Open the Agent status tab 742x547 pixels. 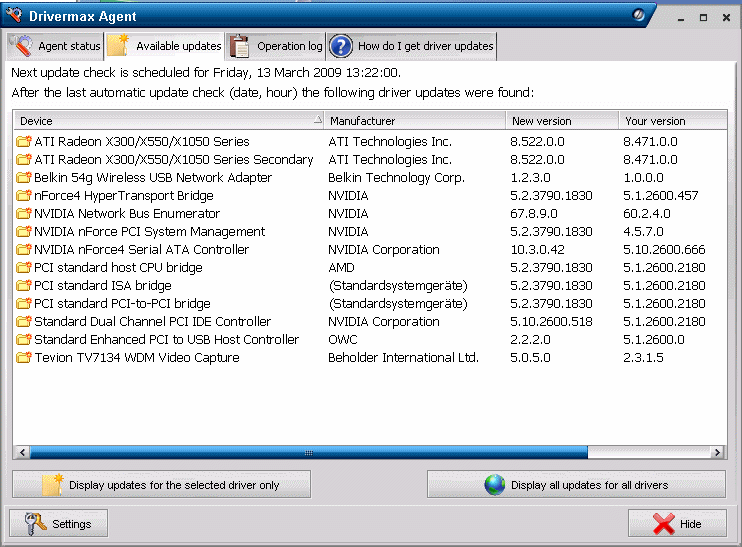click(55, 46)
